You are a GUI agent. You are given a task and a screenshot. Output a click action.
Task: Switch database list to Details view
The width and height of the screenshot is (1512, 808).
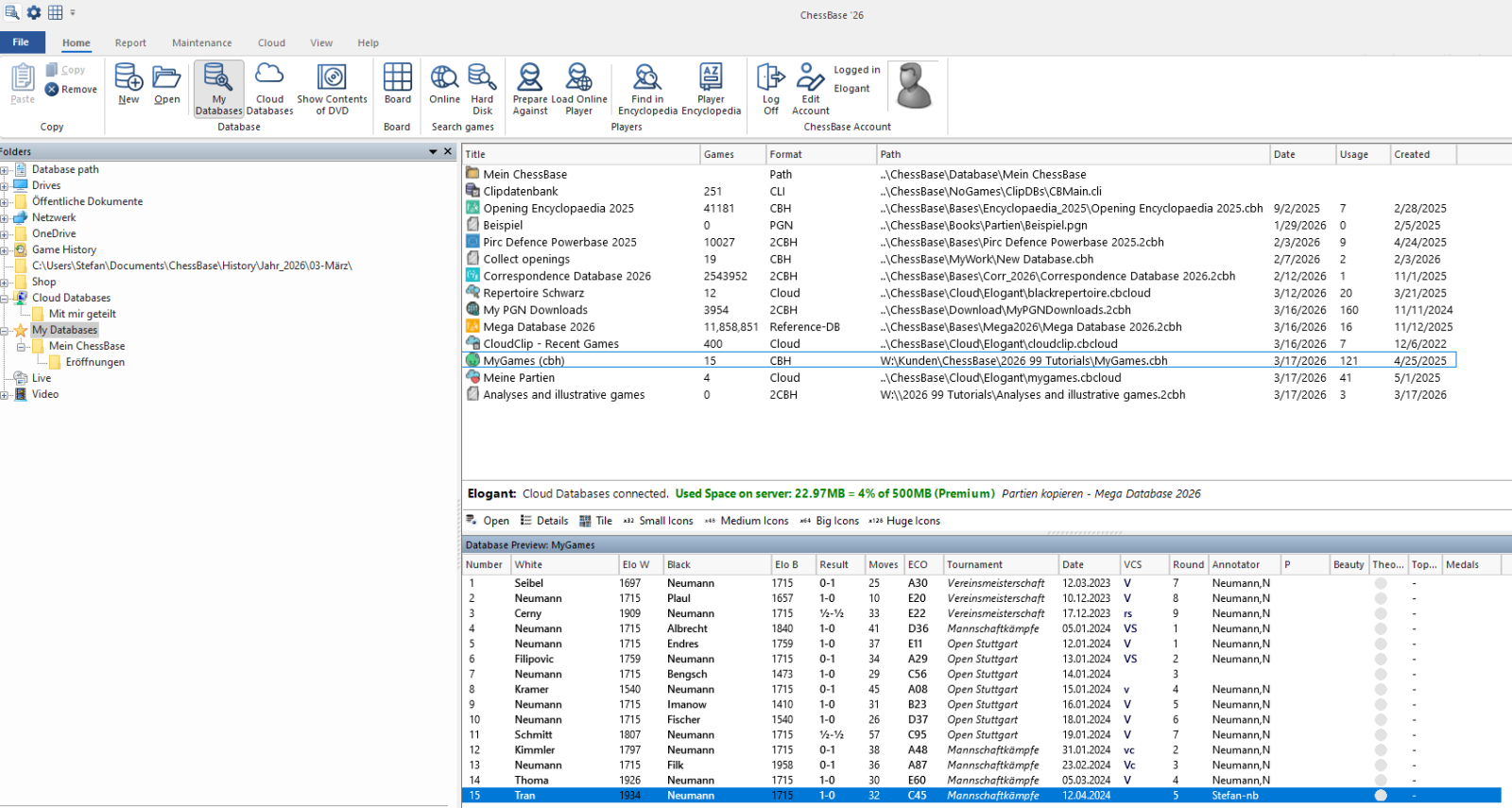tap(544, 521)
